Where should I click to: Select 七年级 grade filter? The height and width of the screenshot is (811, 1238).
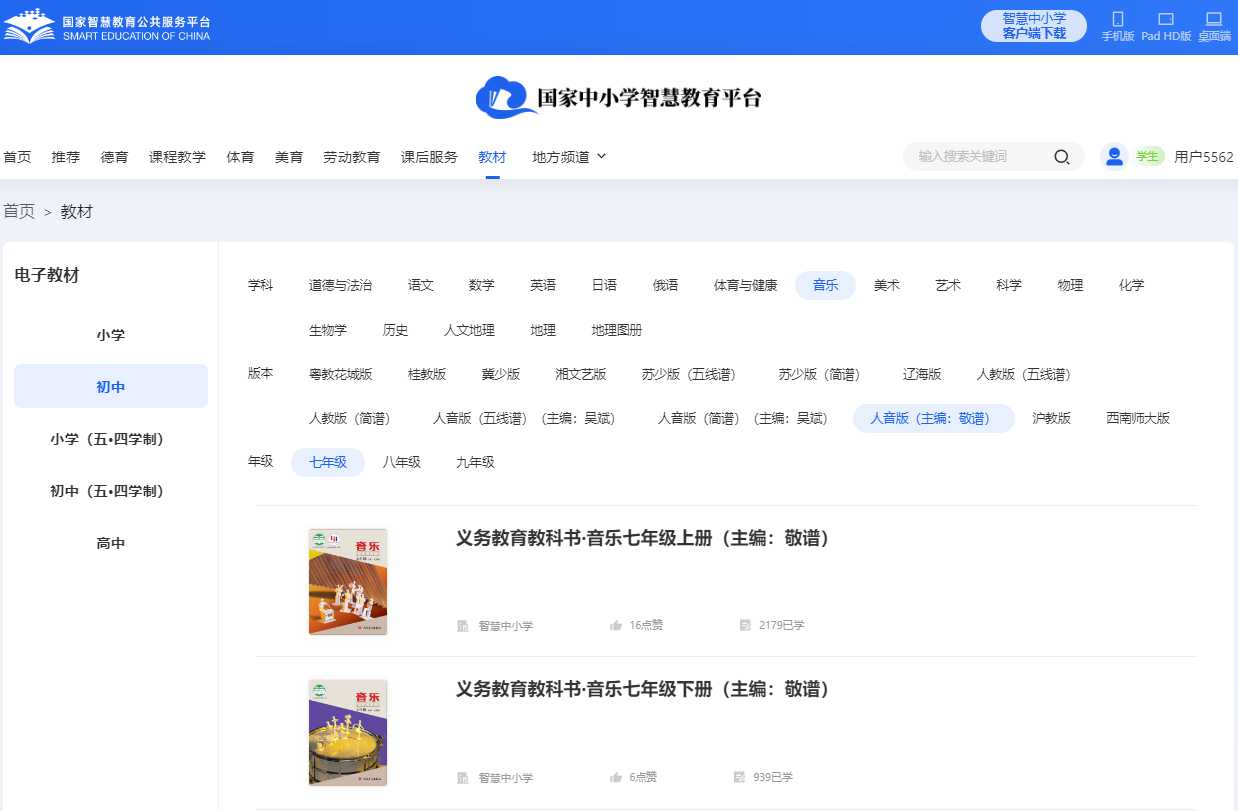[328, 462]
